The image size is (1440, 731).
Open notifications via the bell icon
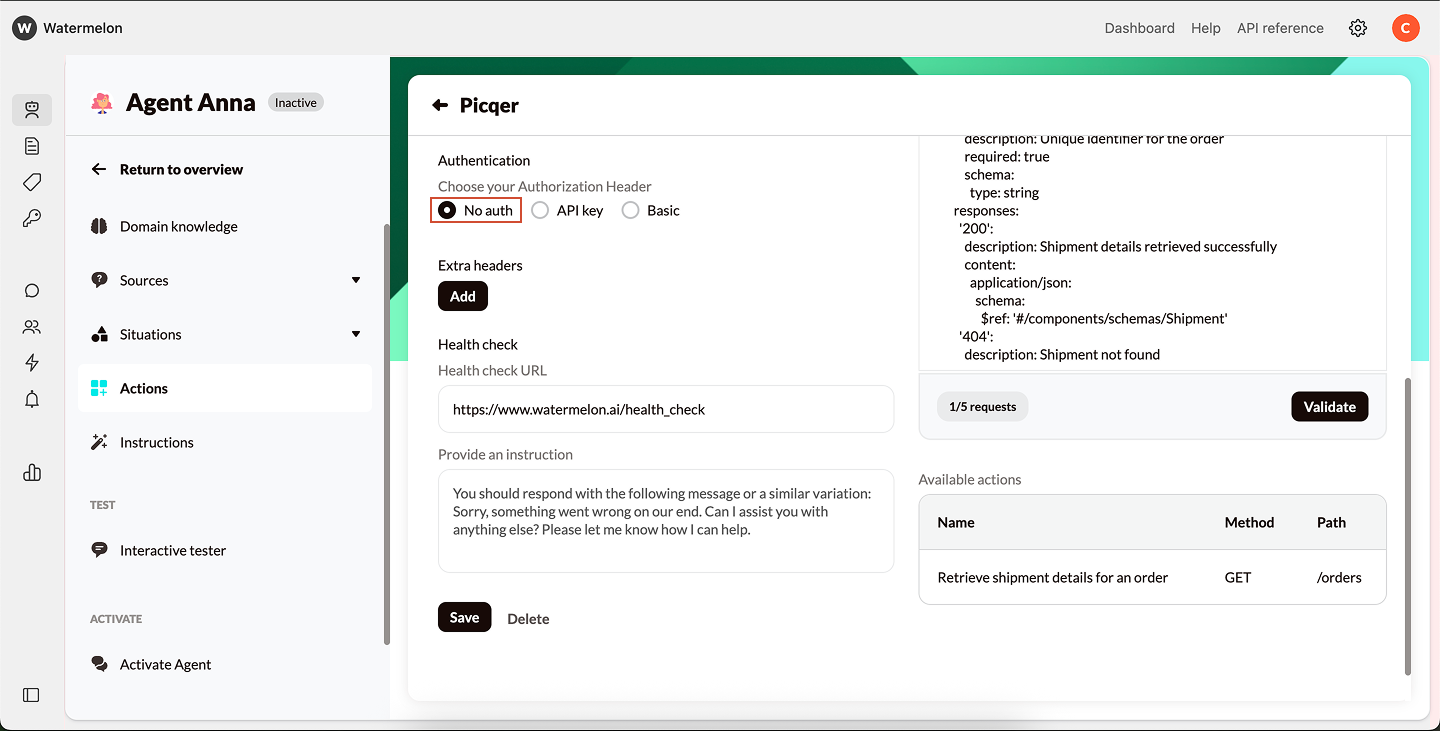pos(31,398)
